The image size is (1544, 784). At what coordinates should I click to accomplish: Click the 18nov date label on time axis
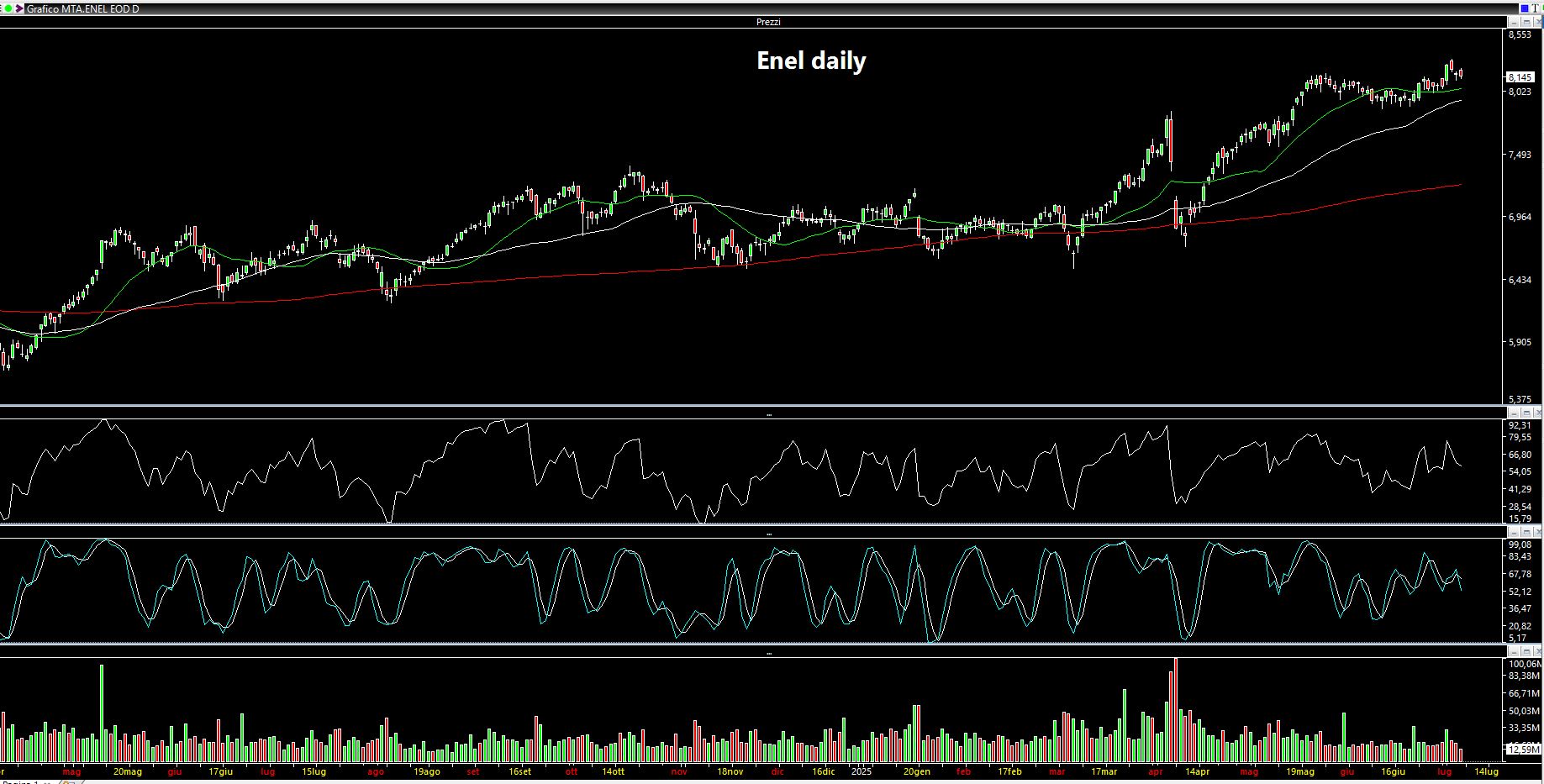coord(730,771)
